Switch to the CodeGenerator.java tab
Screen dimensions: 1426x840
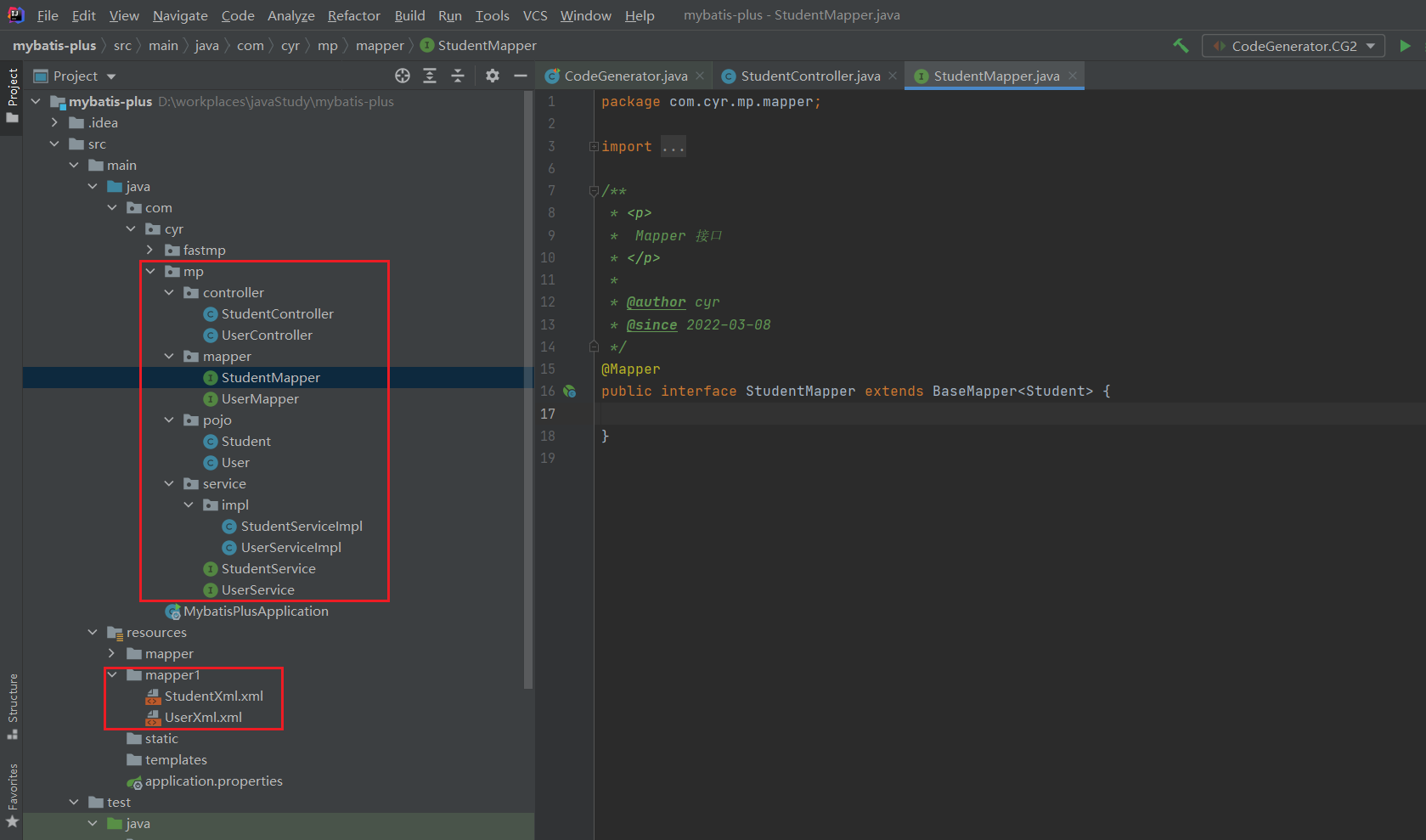click(625, 76)
